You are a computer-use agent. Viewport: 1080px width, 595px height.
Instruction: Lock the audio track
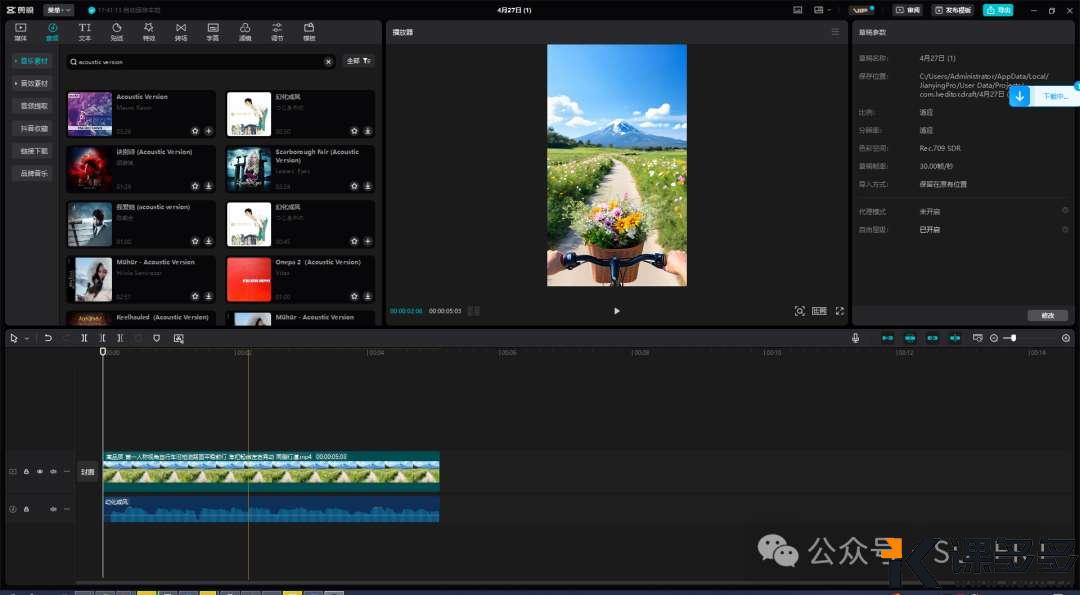click(26, 509)
